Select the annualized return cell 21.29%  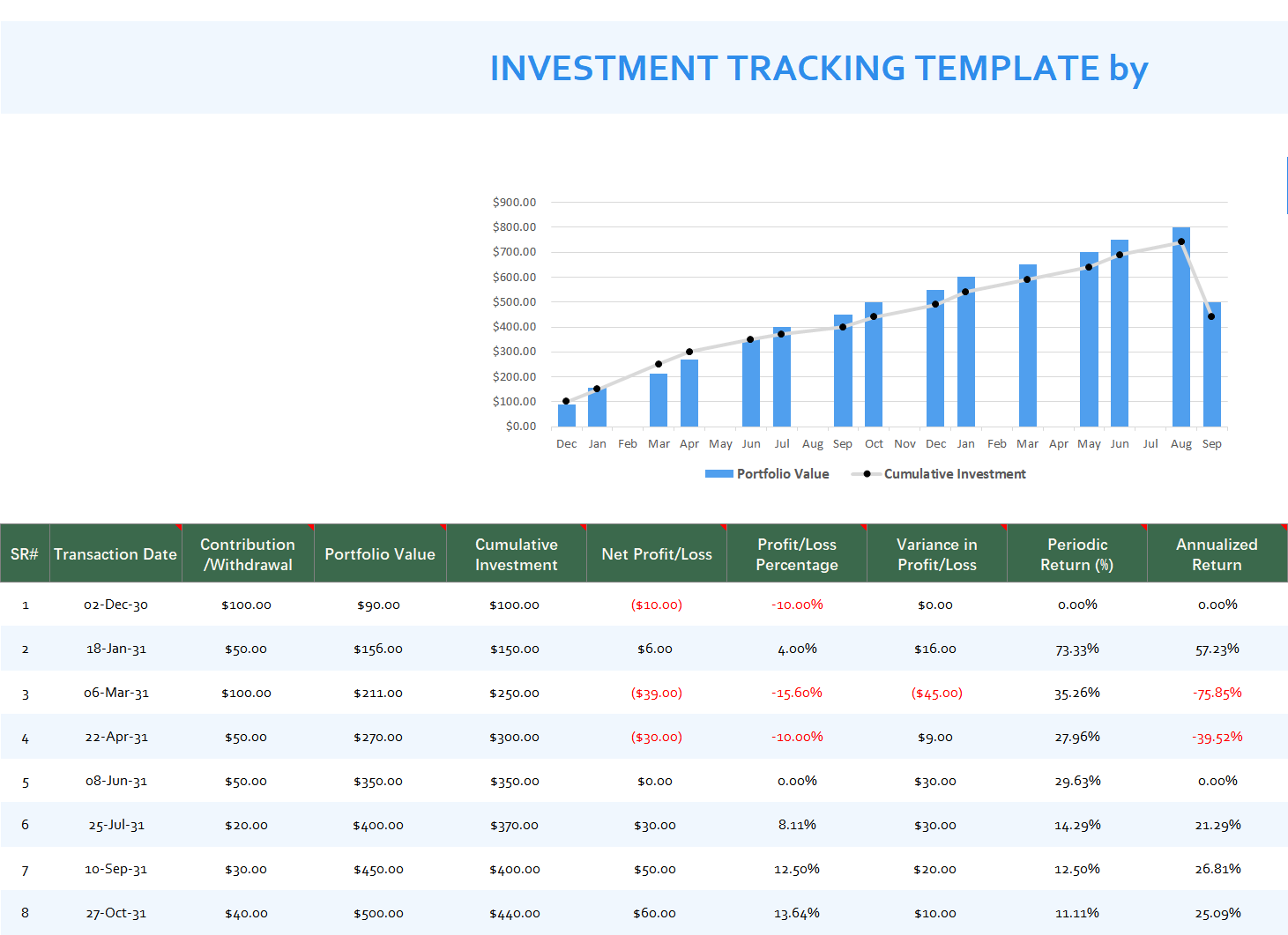(1217, 825)
